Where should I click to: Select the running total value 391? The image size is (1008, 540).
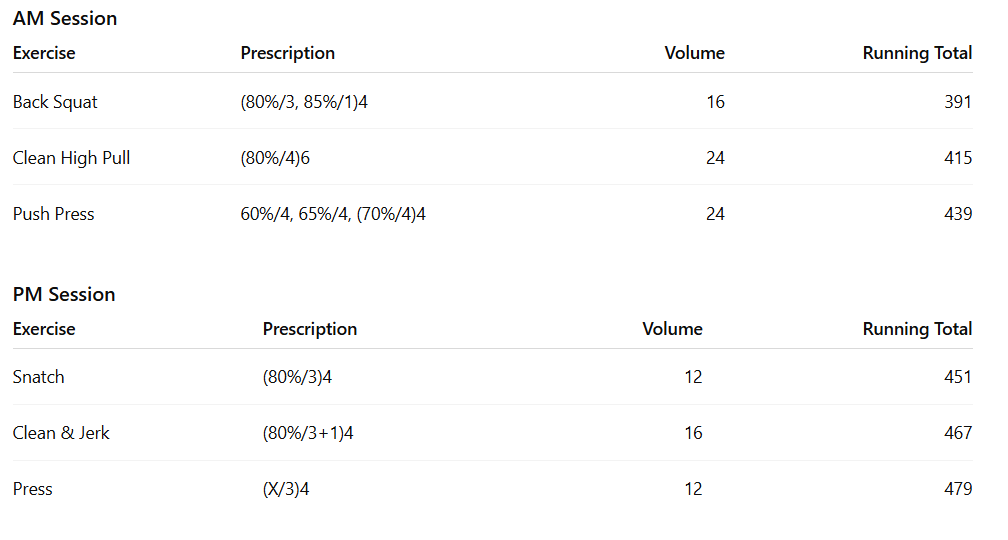(957, 102)
